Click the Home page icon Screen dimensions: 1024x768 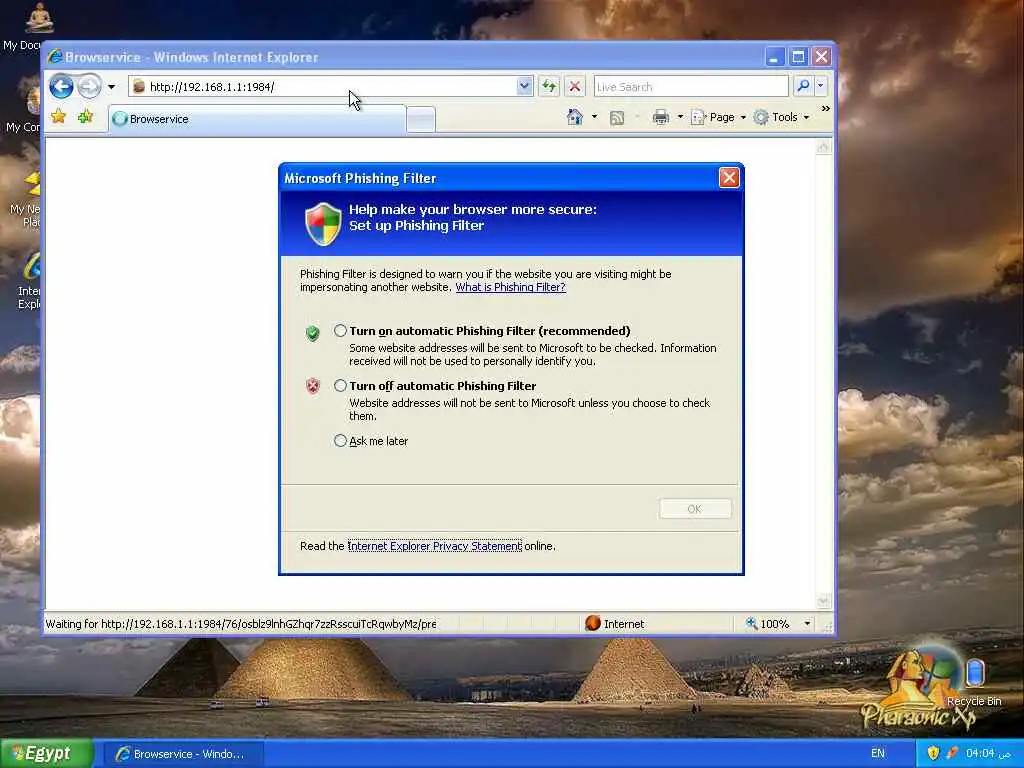[x=575, y=117]
